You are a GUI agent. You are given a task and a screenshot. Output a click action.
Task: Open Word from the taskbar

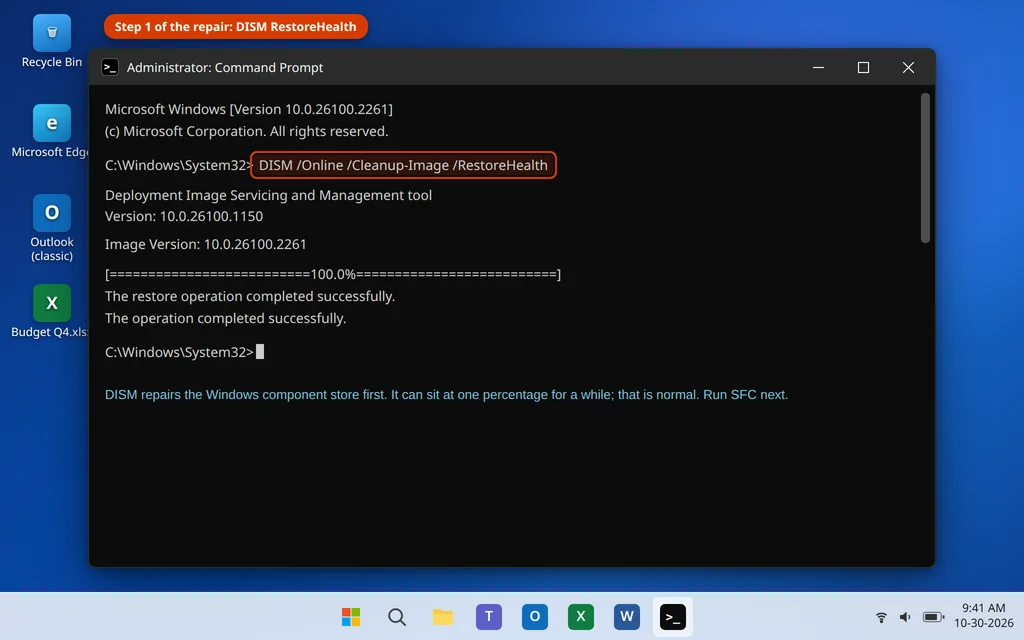[626, 616]
